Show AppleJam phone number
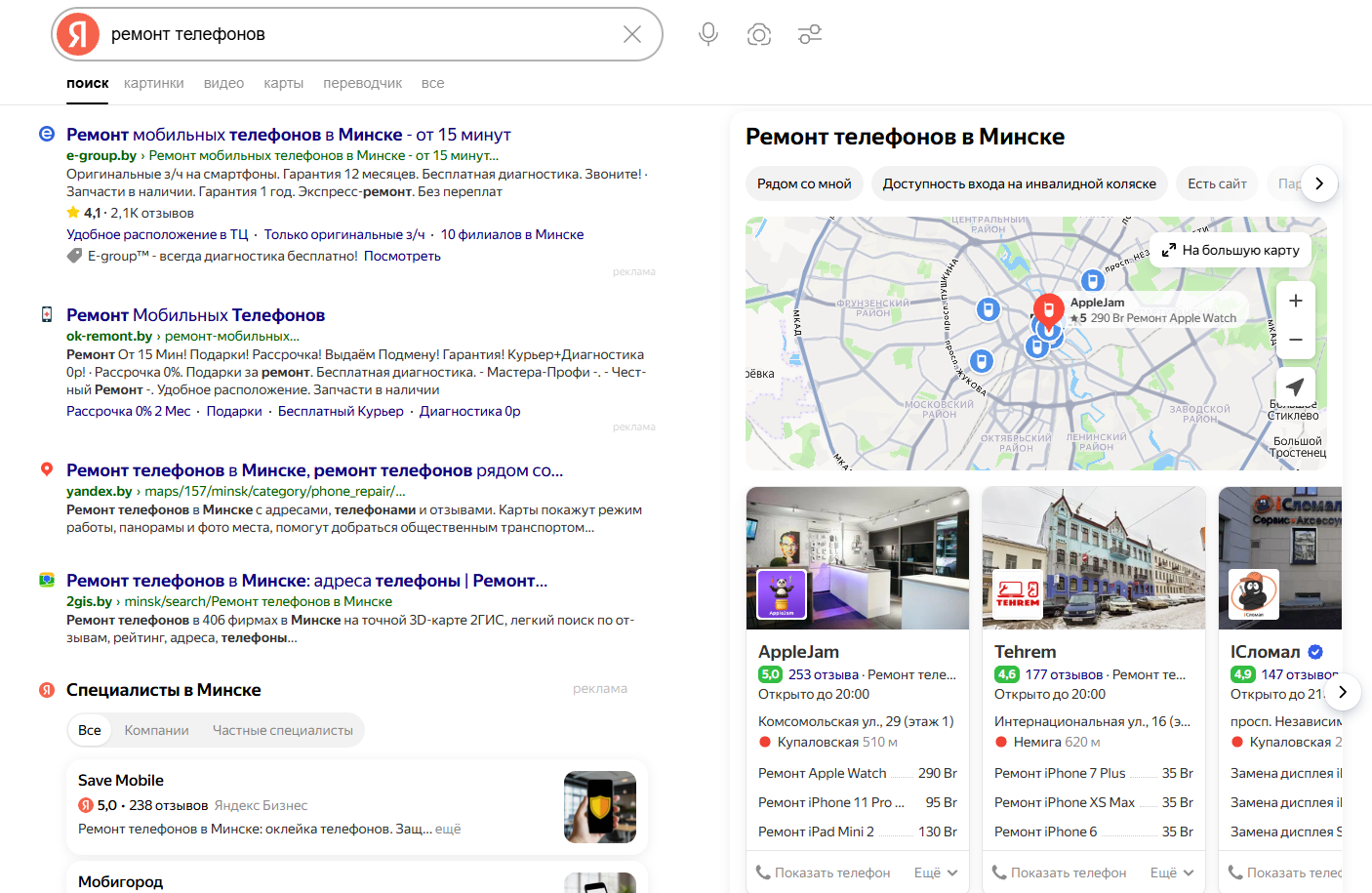Image resolution: width=1372 pixels, height=893 pixels. (824, 873)
